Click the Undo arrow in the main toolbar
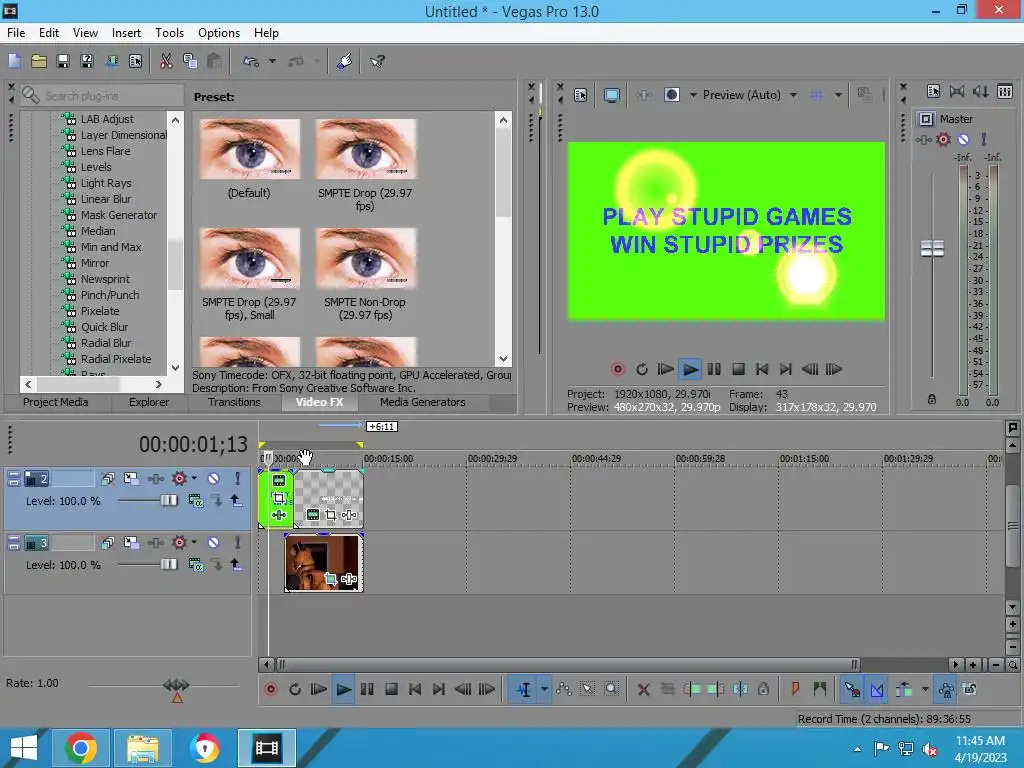 click(251, 61)
